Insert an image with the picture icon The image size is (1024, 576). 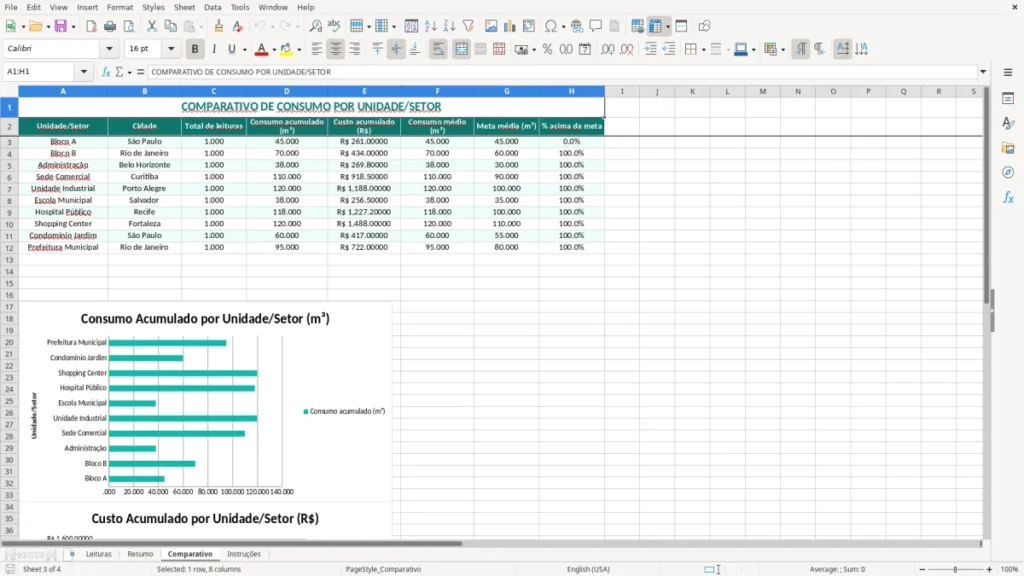click(x=491, y=26)
